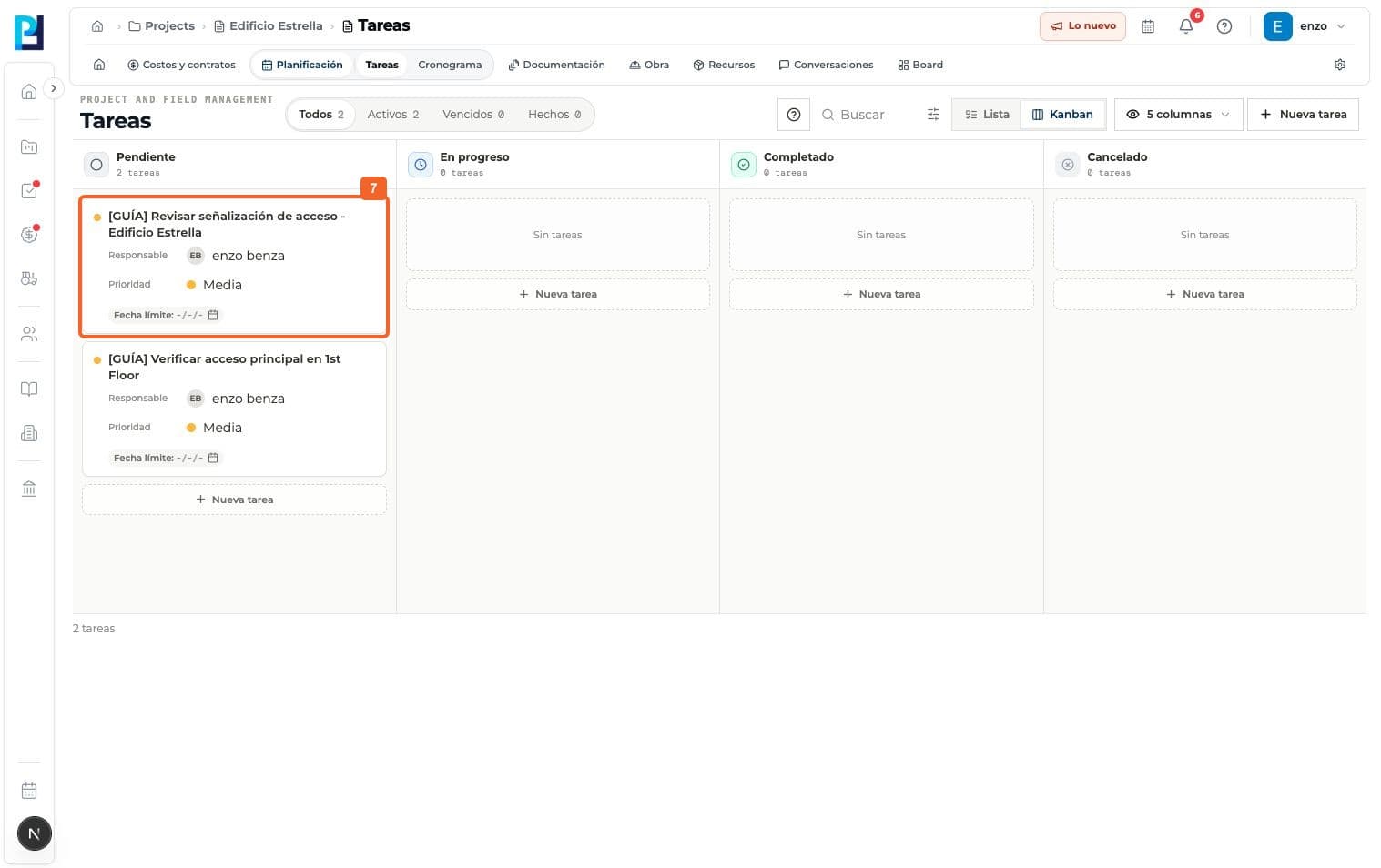Click the Cancelado x icon
Screen dimensions: 1381x868
(1068, 165)
